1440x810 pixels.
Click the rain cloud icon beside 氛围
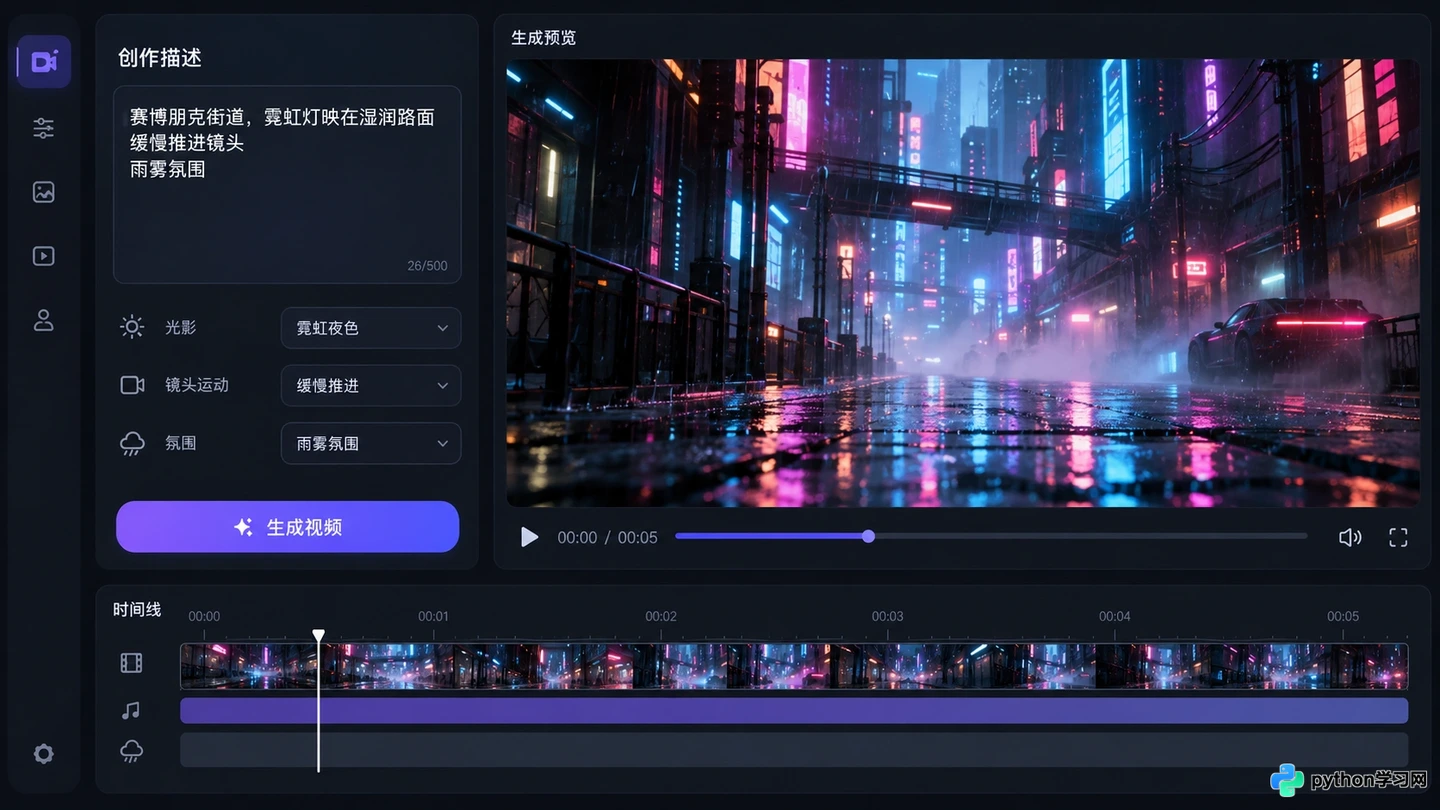pos(132,444)
